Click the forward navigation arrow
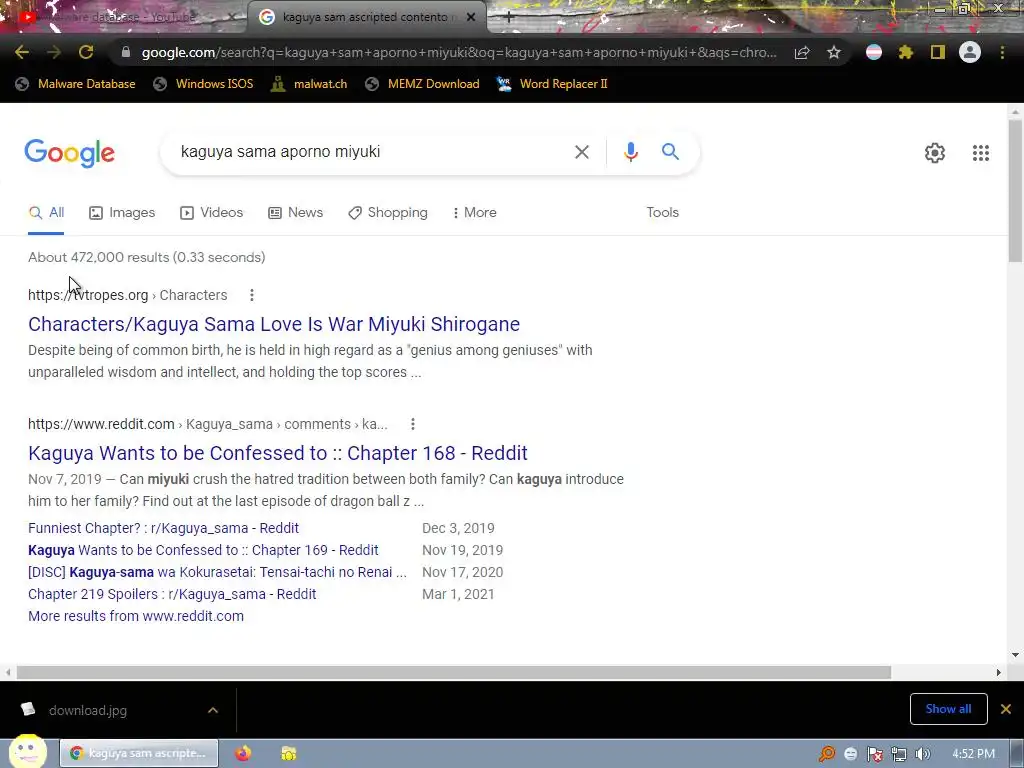Screen dimensions: 1024x768 point(54,52)
